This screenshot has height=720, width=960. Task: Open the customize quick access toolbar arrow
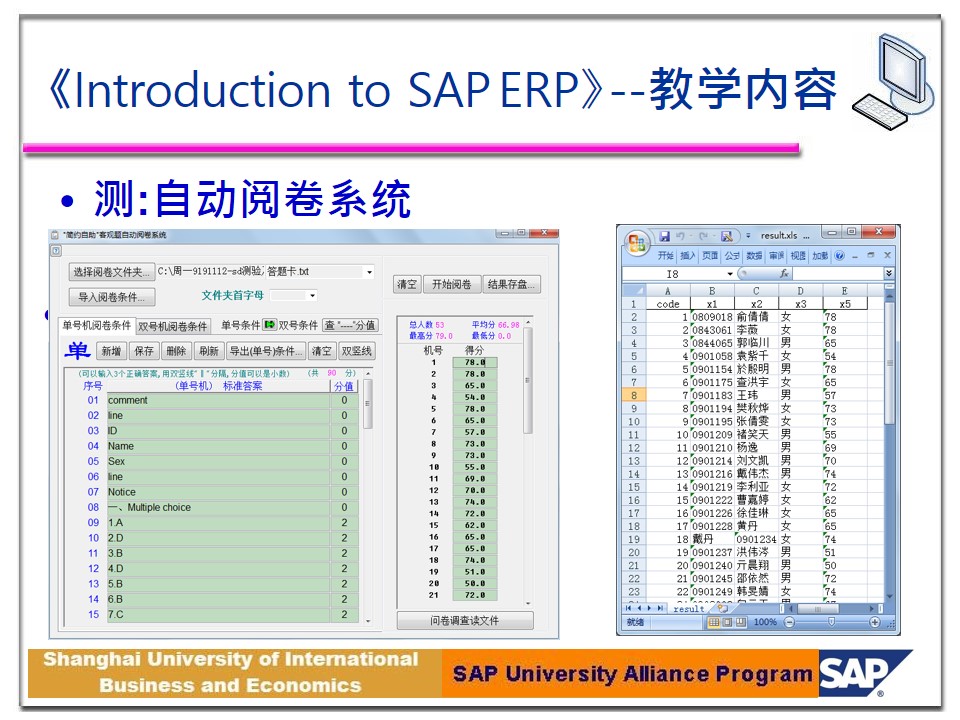tap(748, 236)
